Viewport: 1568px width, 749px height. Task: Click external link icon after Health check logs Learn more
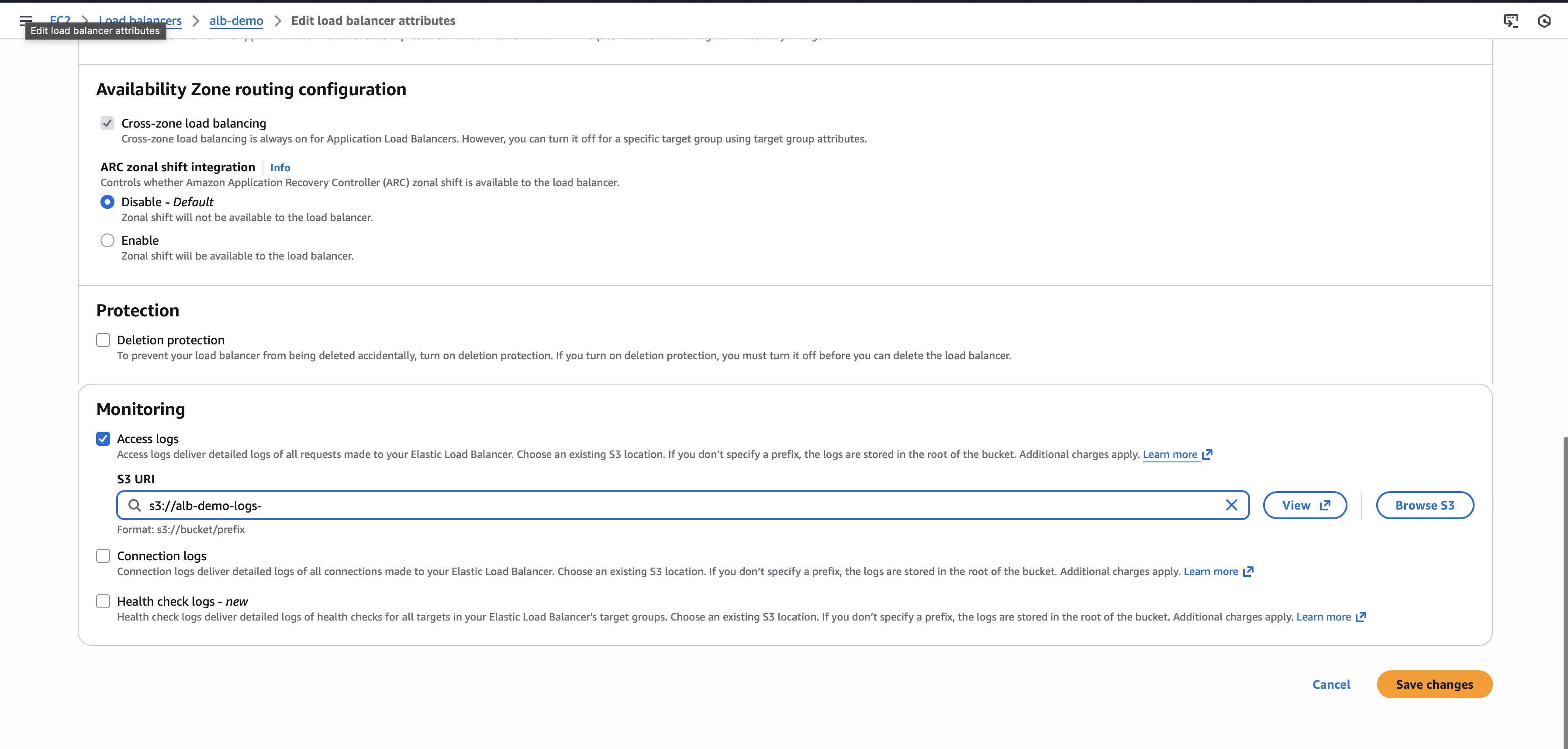1361,617
